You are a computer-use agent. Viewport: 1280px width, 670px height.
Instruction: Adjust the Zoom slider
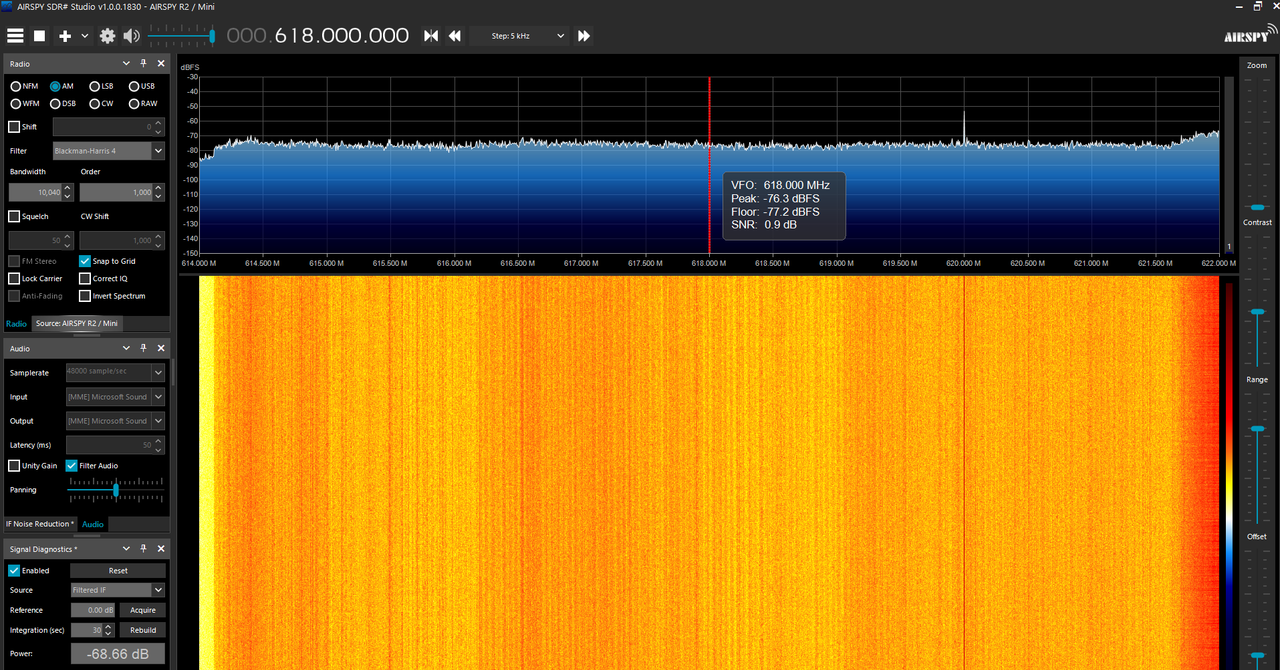1257,145
